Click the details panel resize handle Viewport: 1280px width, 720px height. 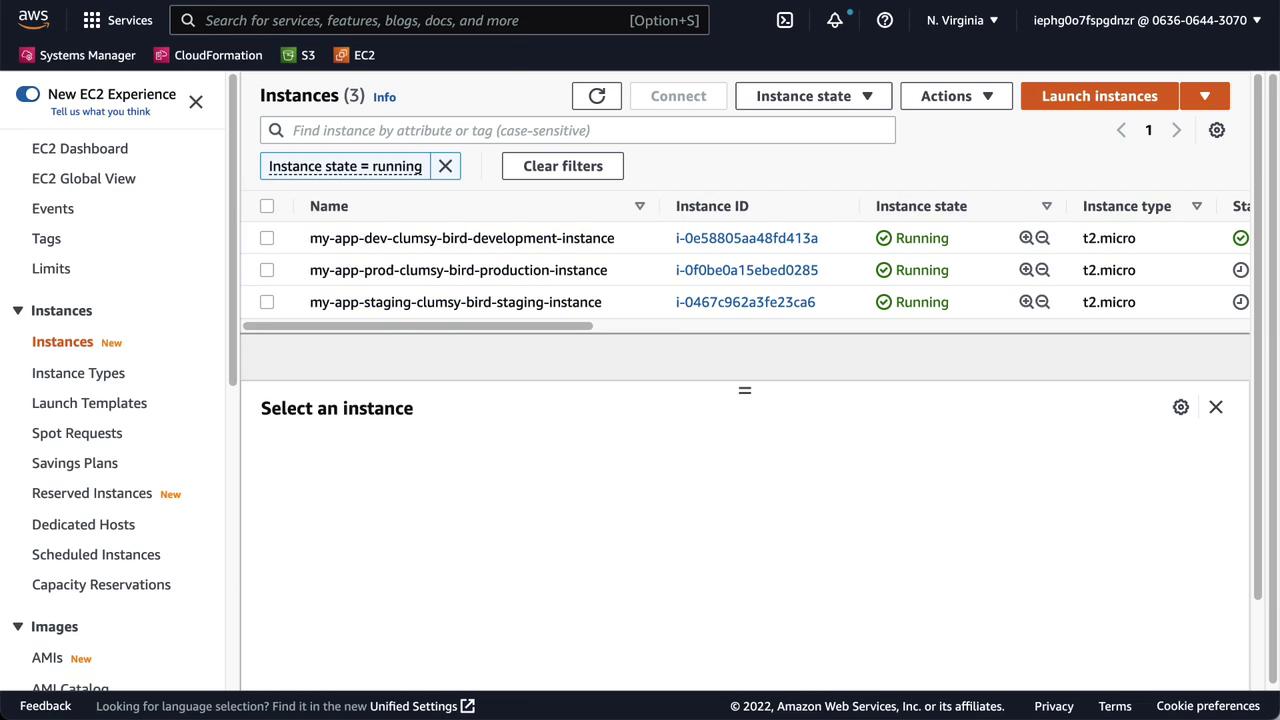coord(745,390)
